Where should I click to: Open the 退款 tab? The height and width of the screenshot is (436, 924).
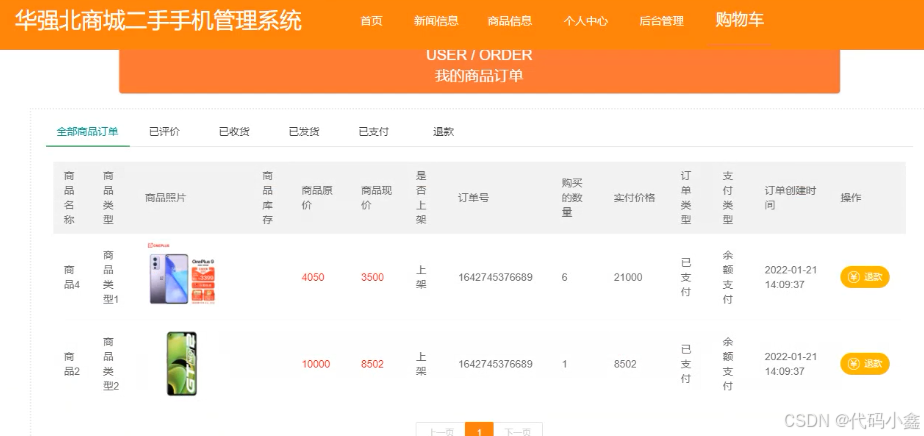click(x=443, y=132)
